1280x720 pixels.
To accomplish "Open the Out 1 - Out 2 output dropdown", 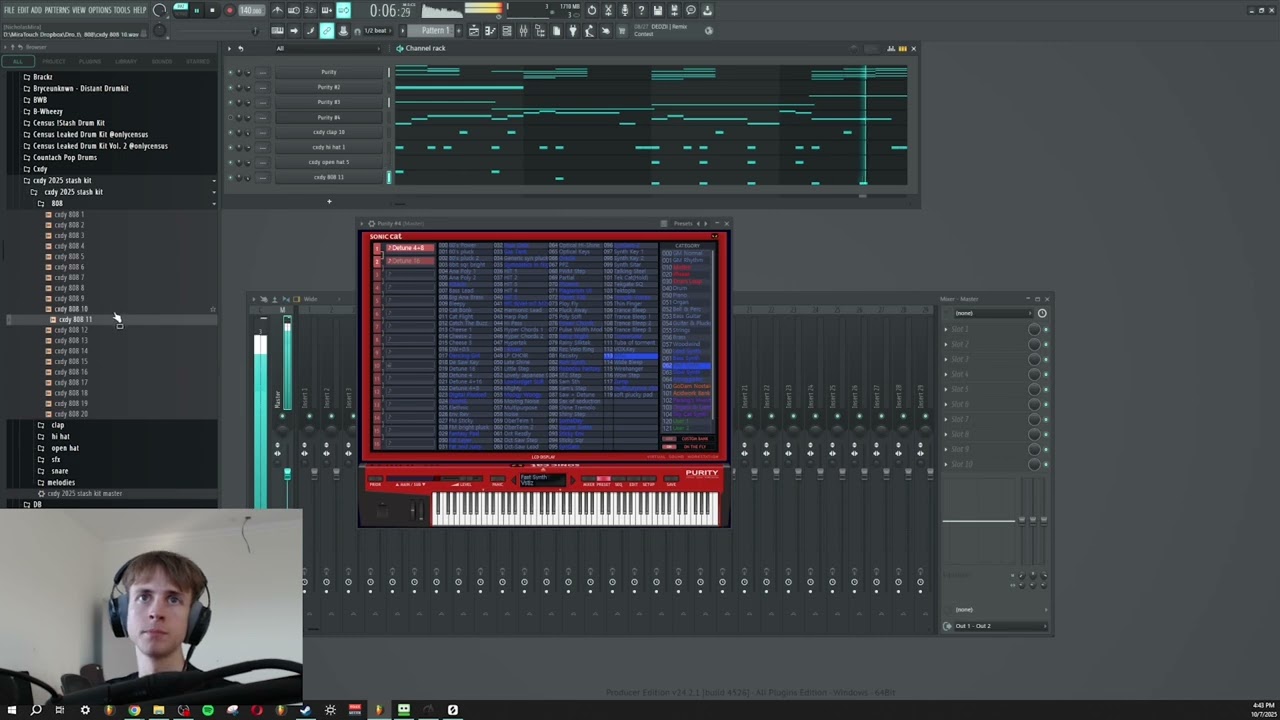I will point(999,626).
